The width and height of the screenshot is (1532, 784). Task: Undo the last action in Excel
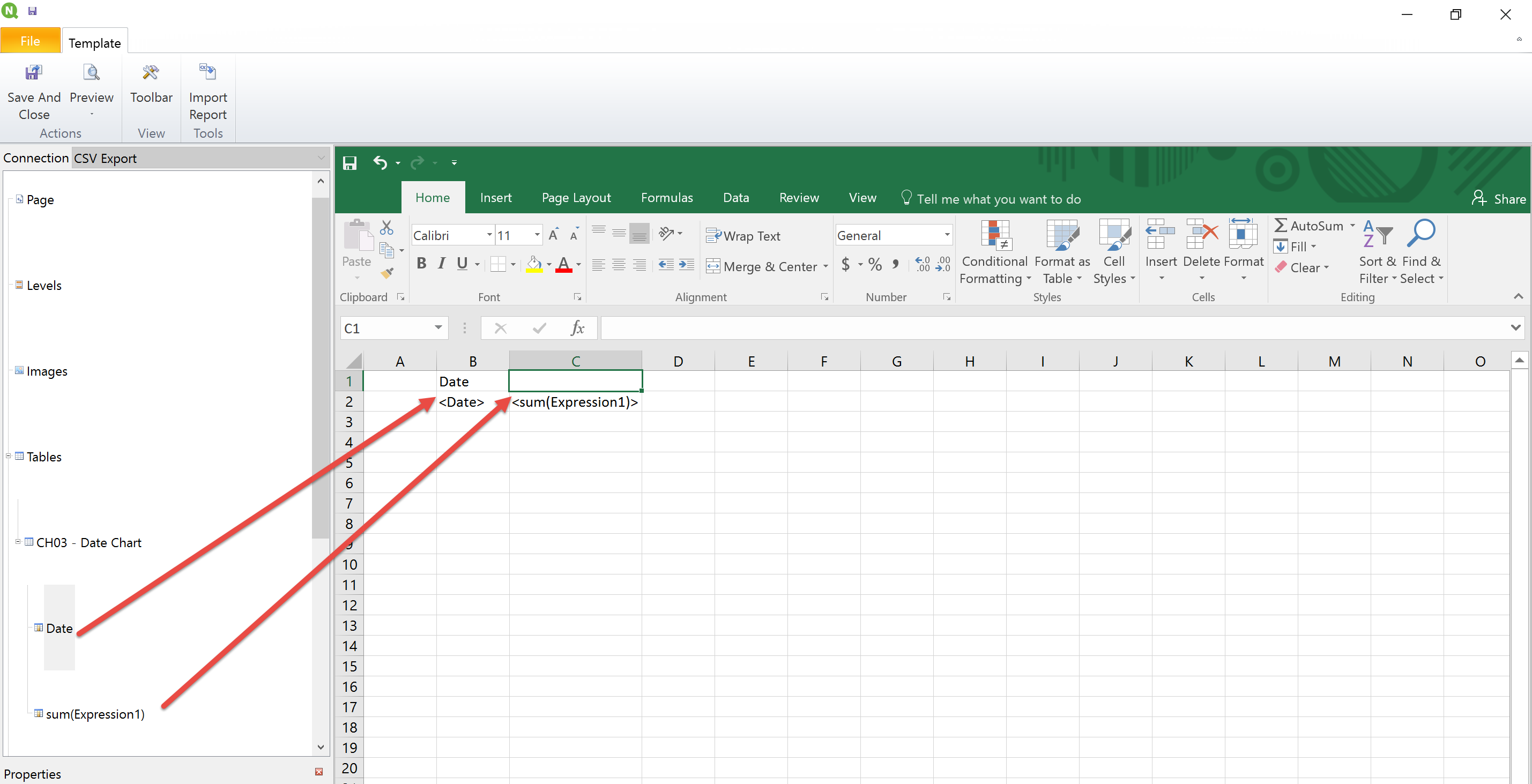tap(380, 162)
